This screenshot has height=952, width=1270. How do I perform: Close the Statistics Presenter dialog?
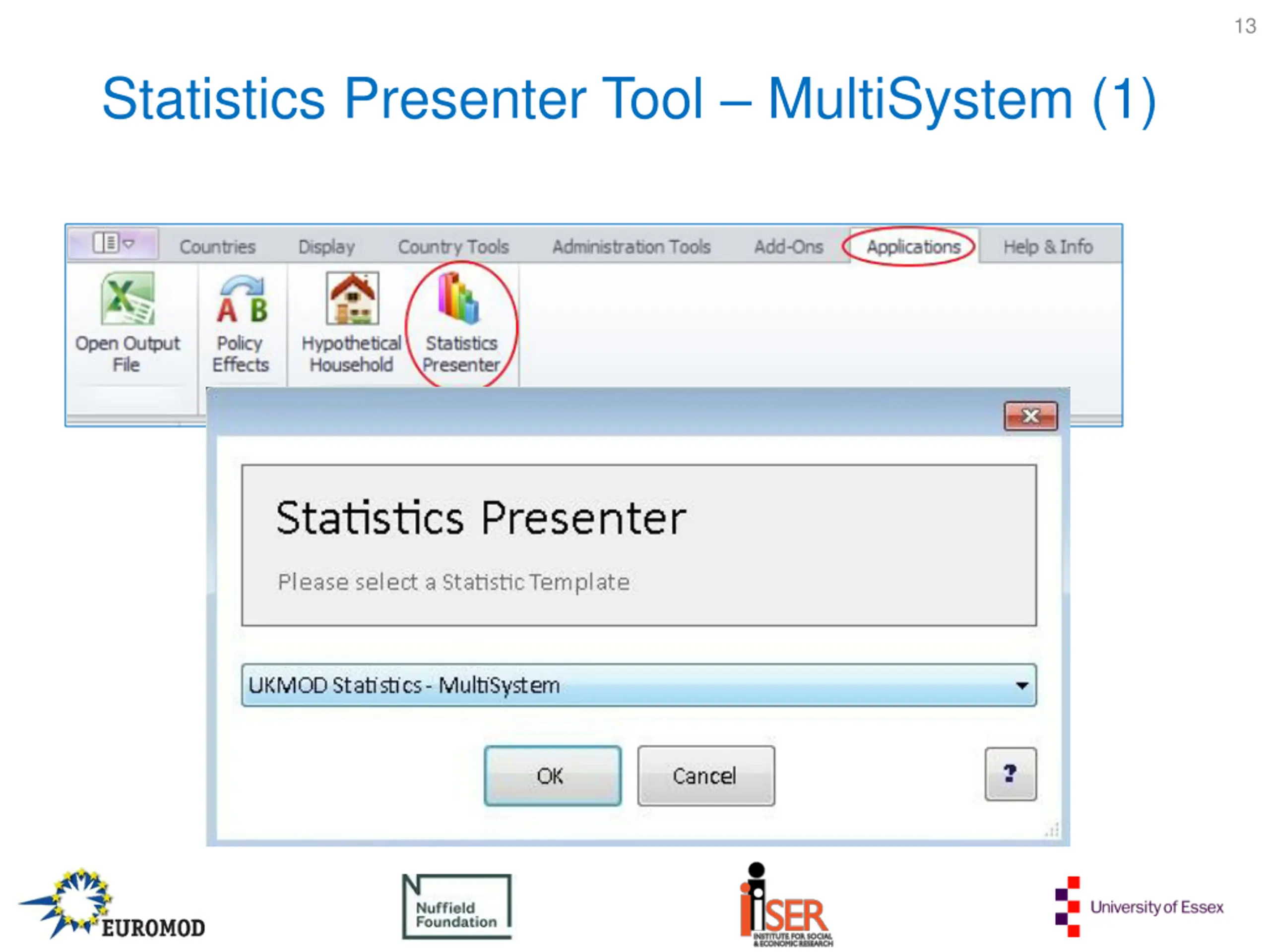pos(1030,416)
